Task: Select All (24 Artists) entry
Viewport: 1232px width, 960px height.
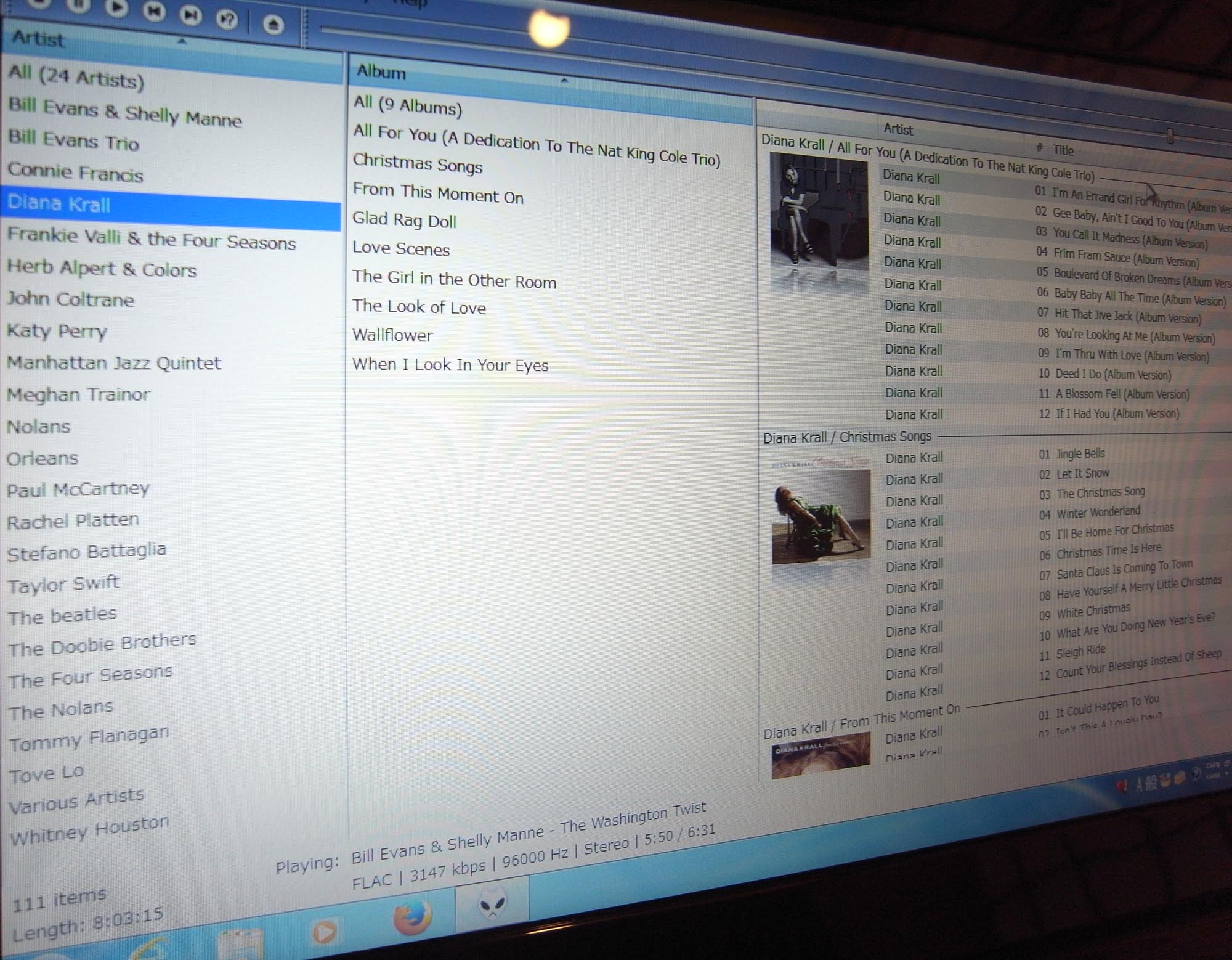Action: click(76, 76)
